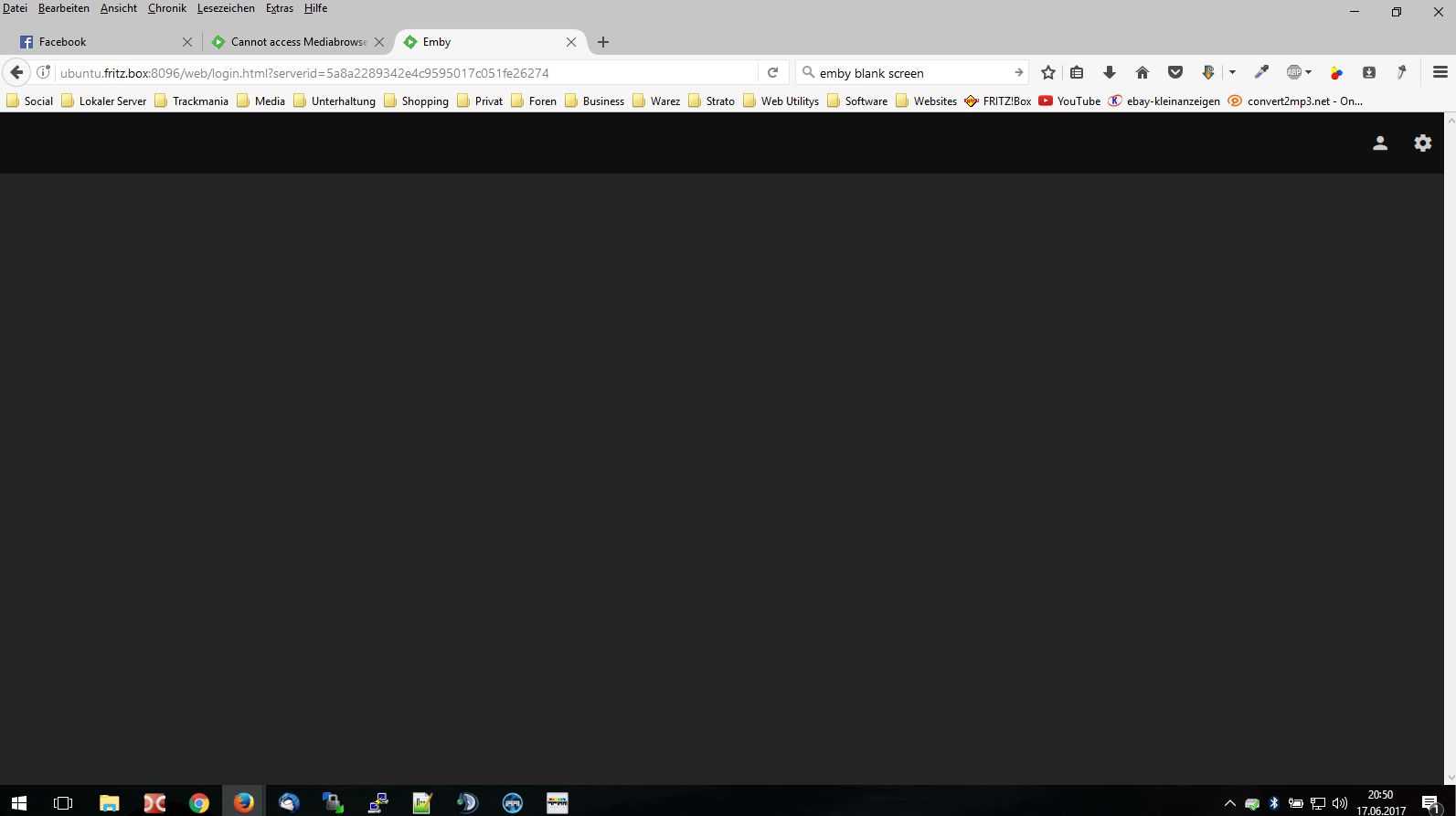The image size is (1456, 816).
Task: Click the gray pin extension icon
Action: [x=1401, y=72]
